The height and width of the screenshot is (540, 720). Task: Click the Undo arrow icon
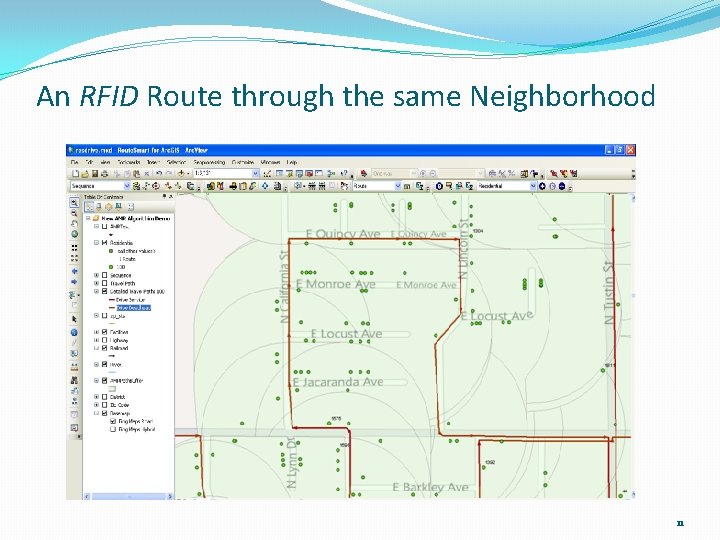pyautogui.click(x=159, y=174)
